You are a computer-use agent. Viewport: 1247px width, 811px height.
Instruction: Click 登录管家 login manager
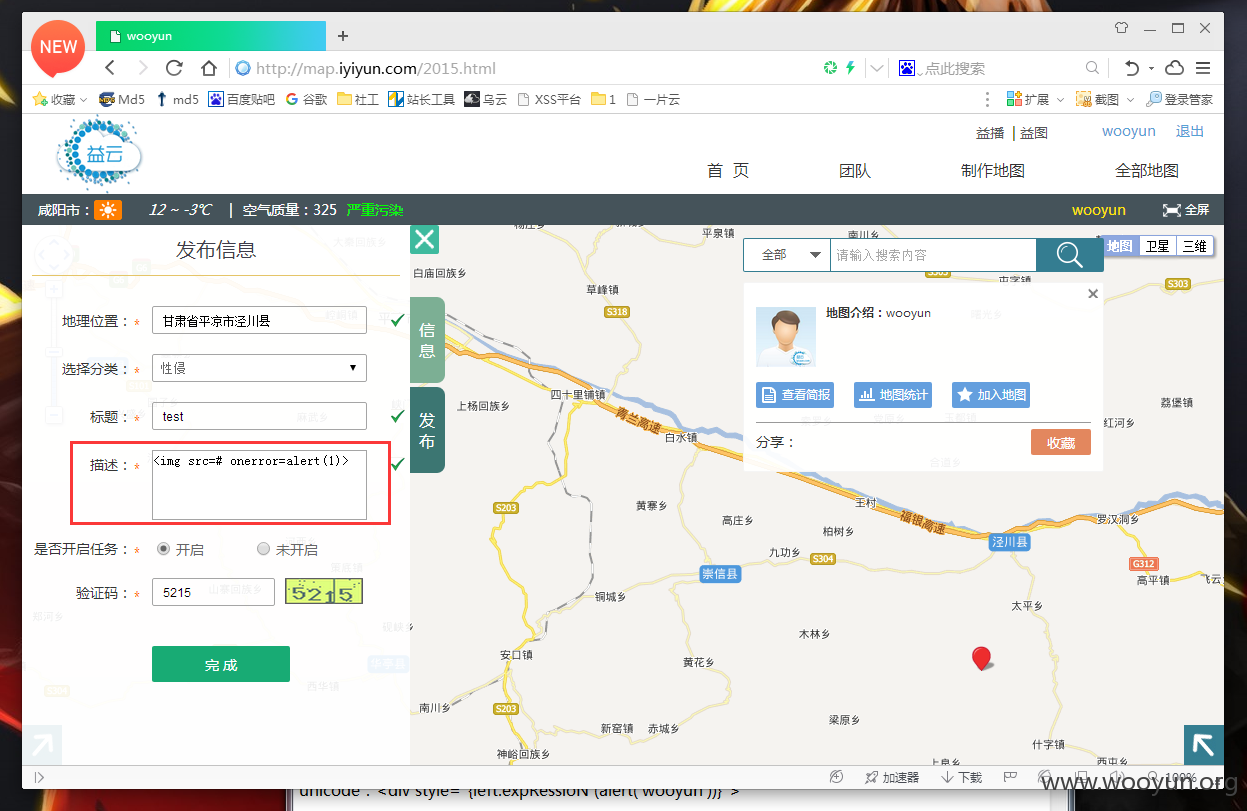coord(1180,99)
